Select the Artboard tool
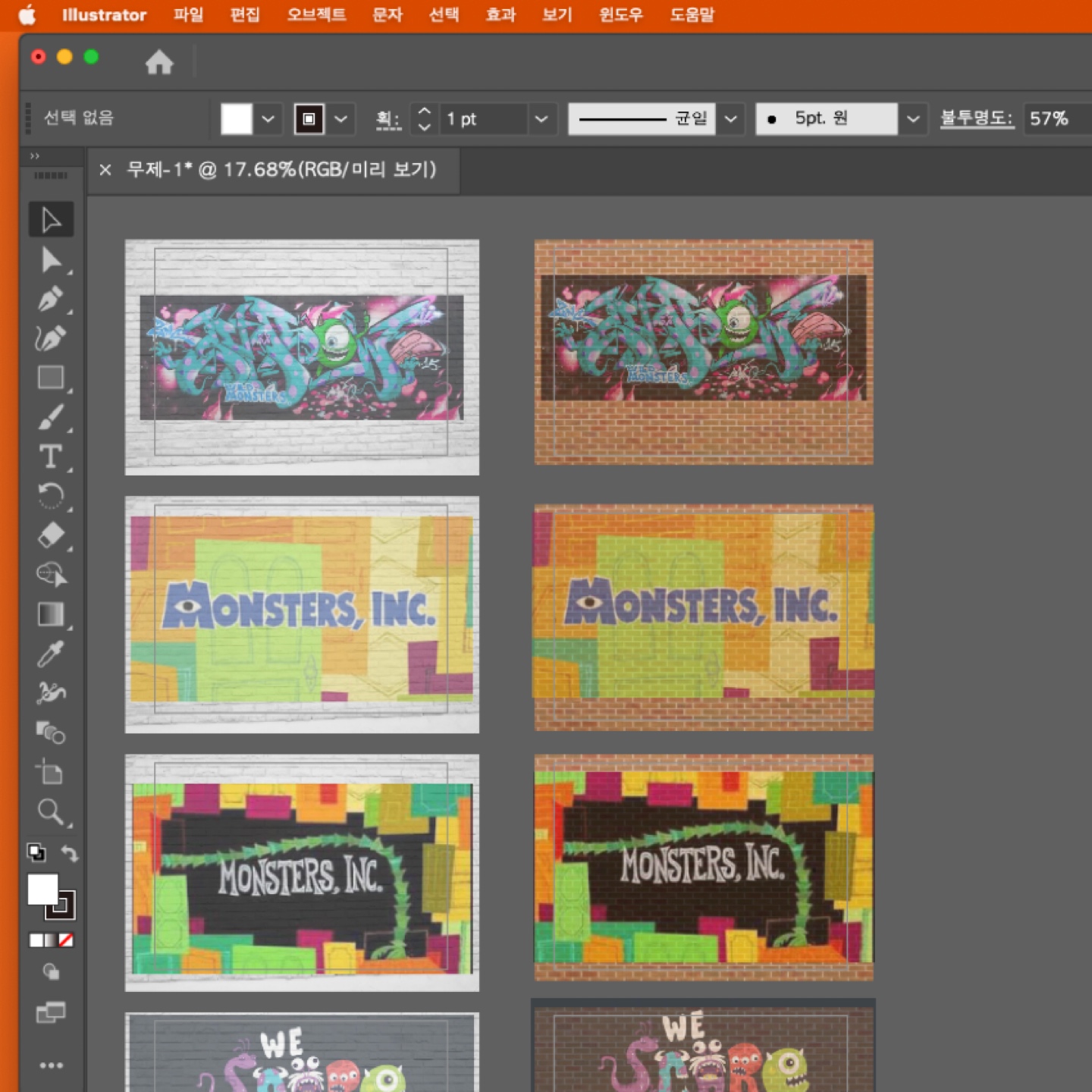Image resolution: width=1092 pixels, height=1092 pixels. (51, 773)
